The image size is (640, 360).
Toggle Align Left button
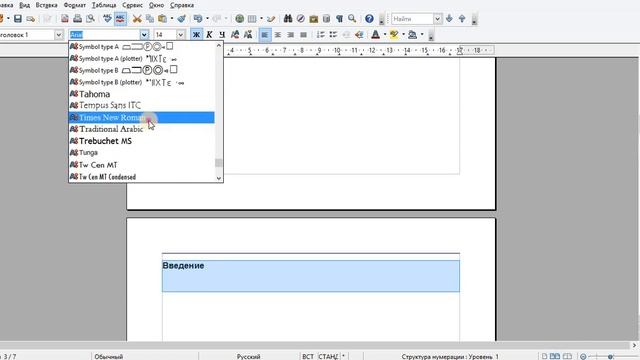(x=264, y=35)
